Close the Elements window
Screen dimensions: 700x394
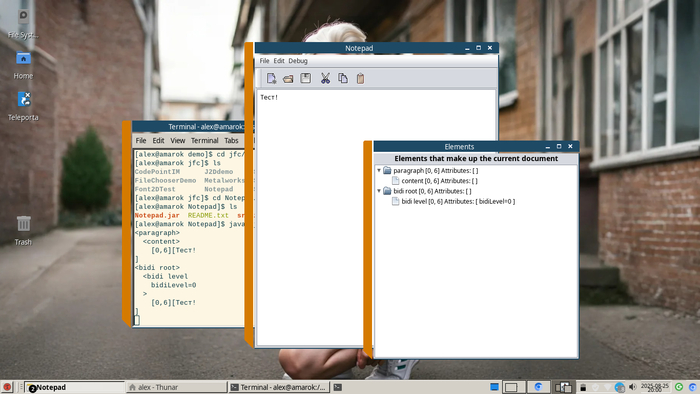pos(570,146)
